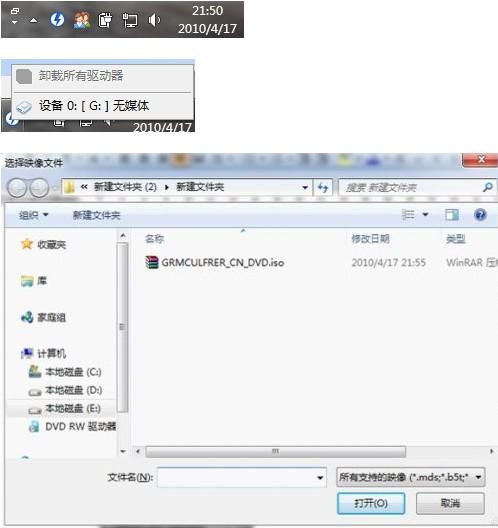Toggle the preview pane icon

452,214
